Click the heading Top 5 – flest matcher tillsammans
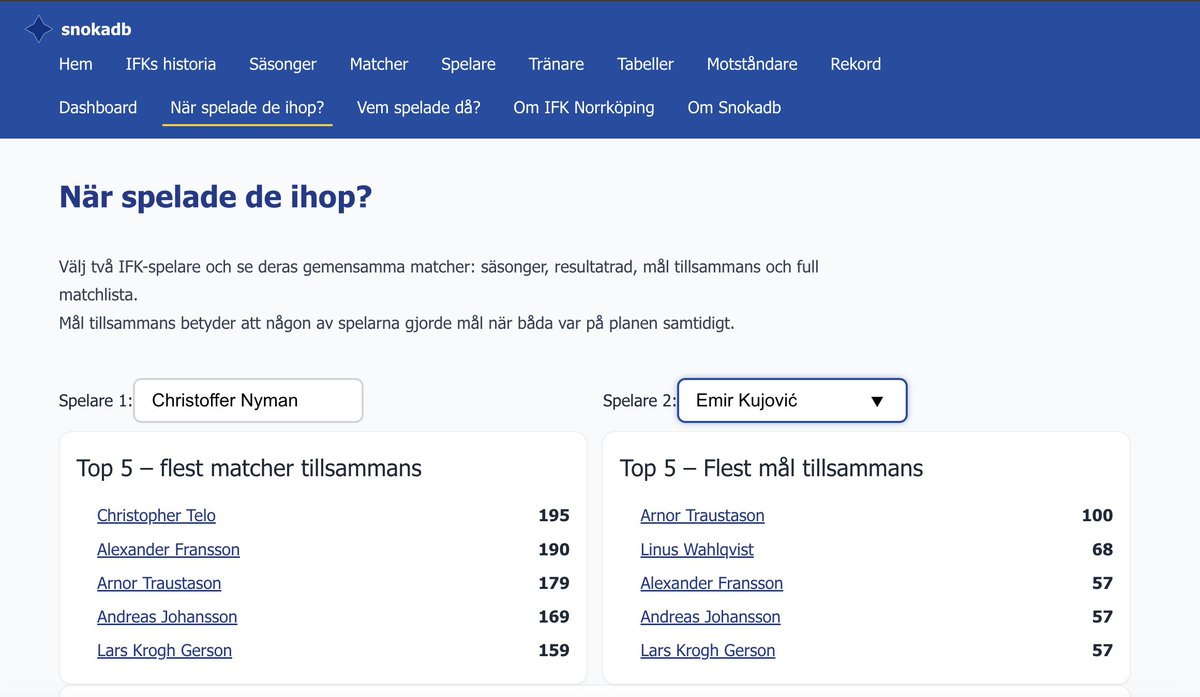 (x=249, y=468)
